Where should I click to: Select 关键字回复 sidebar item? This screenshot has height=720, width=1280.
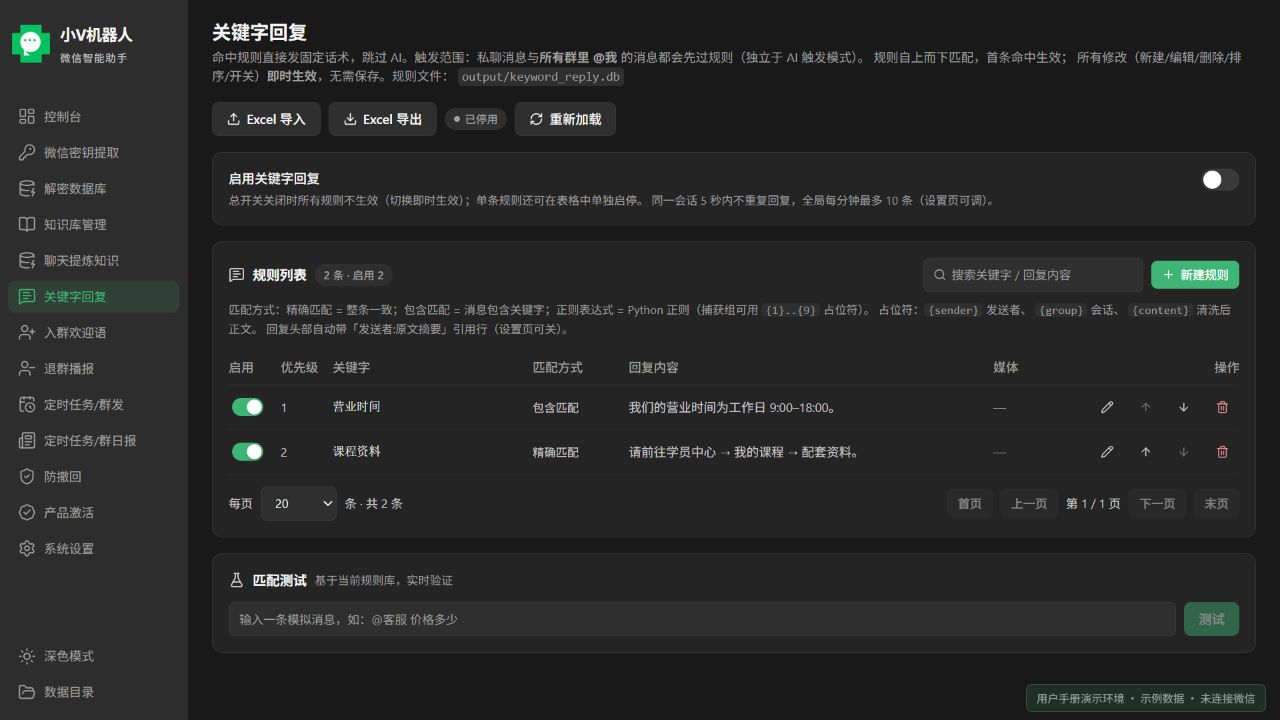[x=94, y=296]
